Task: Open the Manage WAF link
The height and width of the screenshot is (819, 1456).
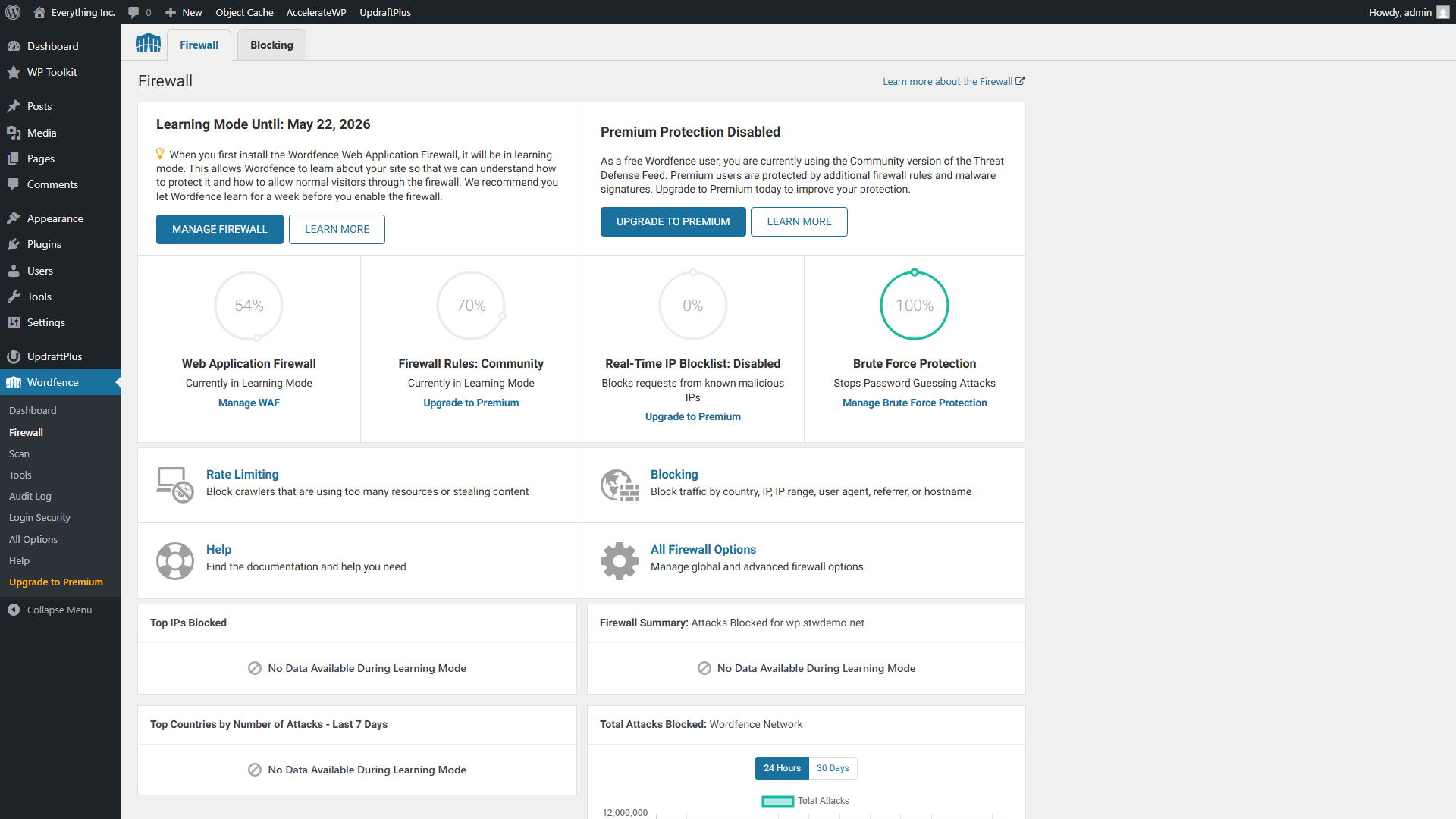Action: tap(249, 403)
